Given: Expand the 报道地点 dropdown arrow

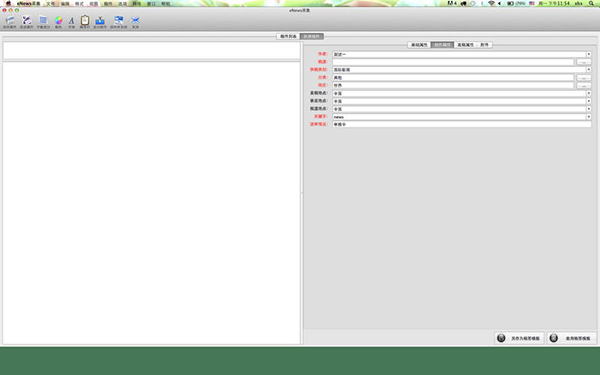Looking at the screenshot, I should coord(589,109).
